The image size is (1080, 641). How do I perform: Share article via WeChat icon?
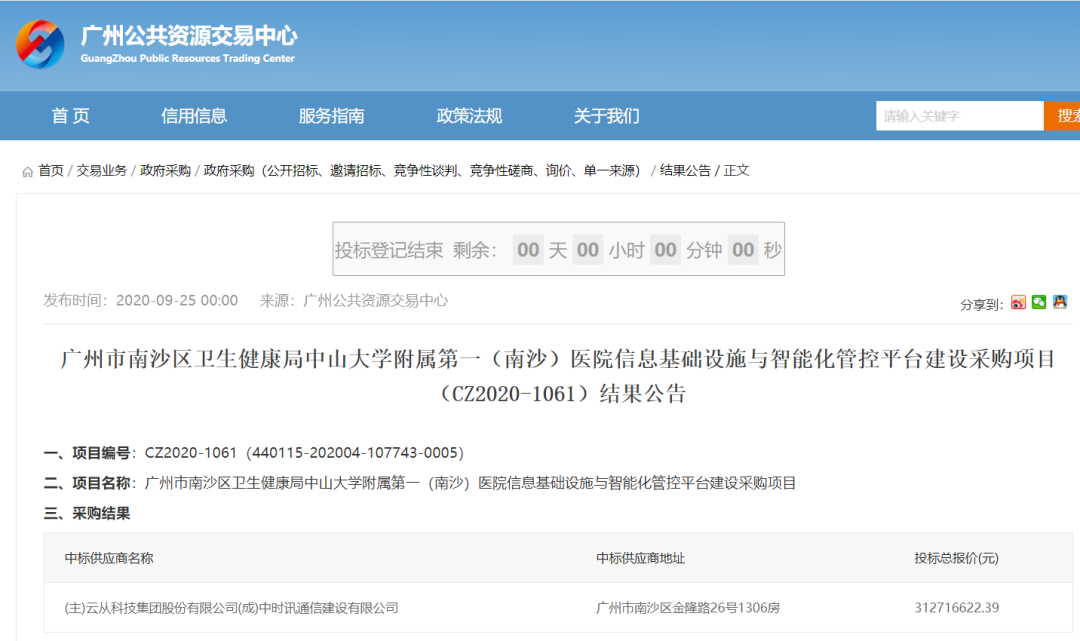coord(1039,303)
